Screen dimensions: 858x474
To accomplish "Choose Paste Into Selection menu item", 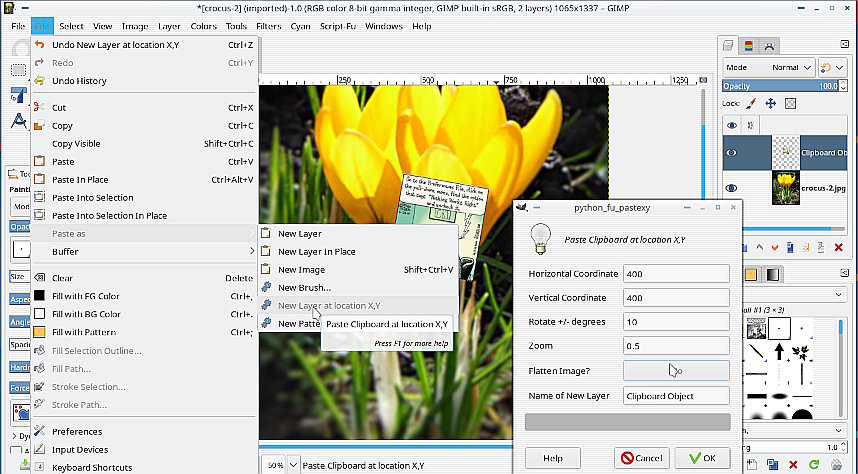I will [x=92, y=197].
